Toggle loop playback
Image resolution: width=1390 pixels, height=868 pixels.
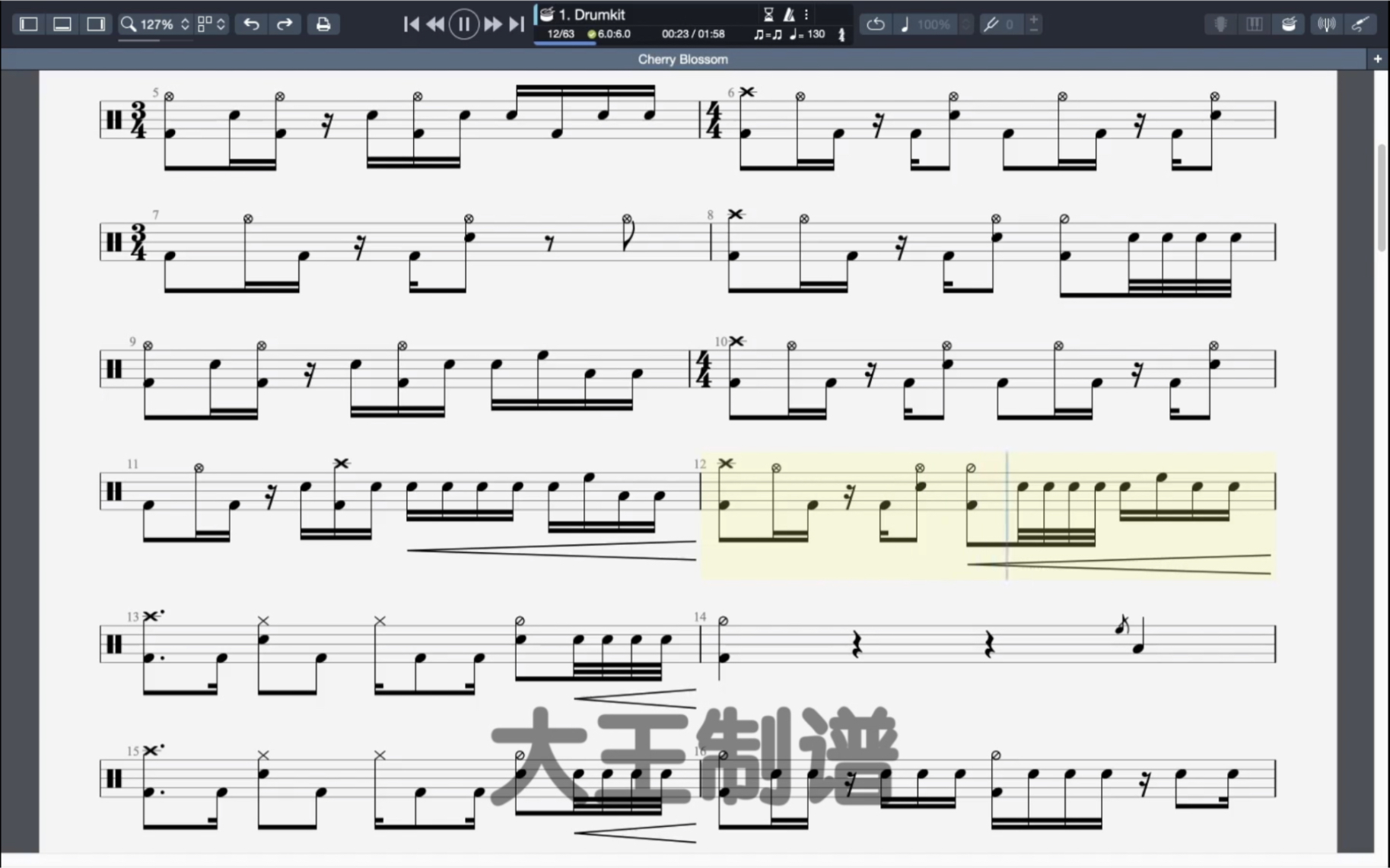tap(876, 24)
